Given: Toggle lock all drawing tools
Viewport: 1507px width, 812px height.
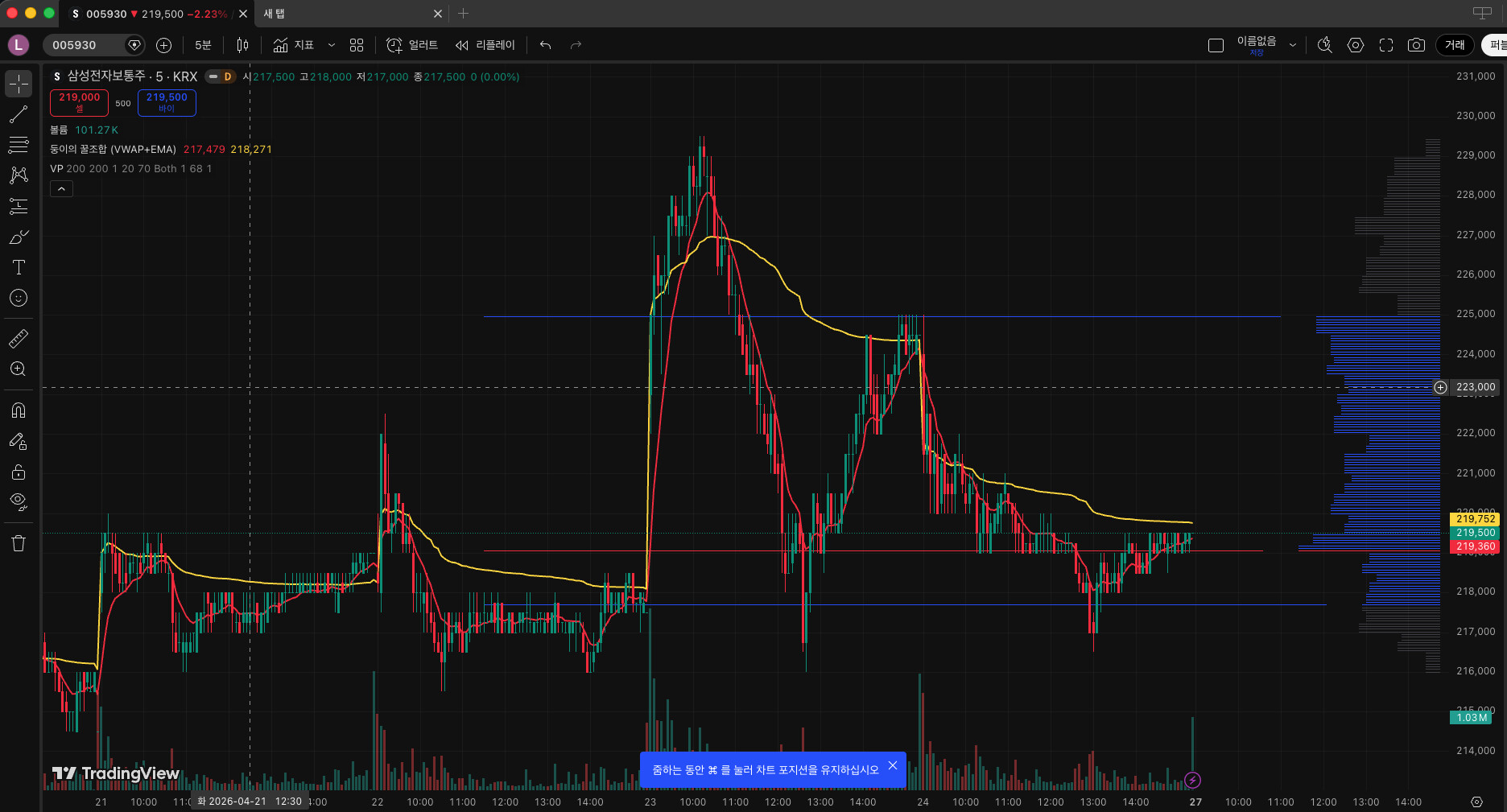Looking at the screenshot, I should click(19, 472).
